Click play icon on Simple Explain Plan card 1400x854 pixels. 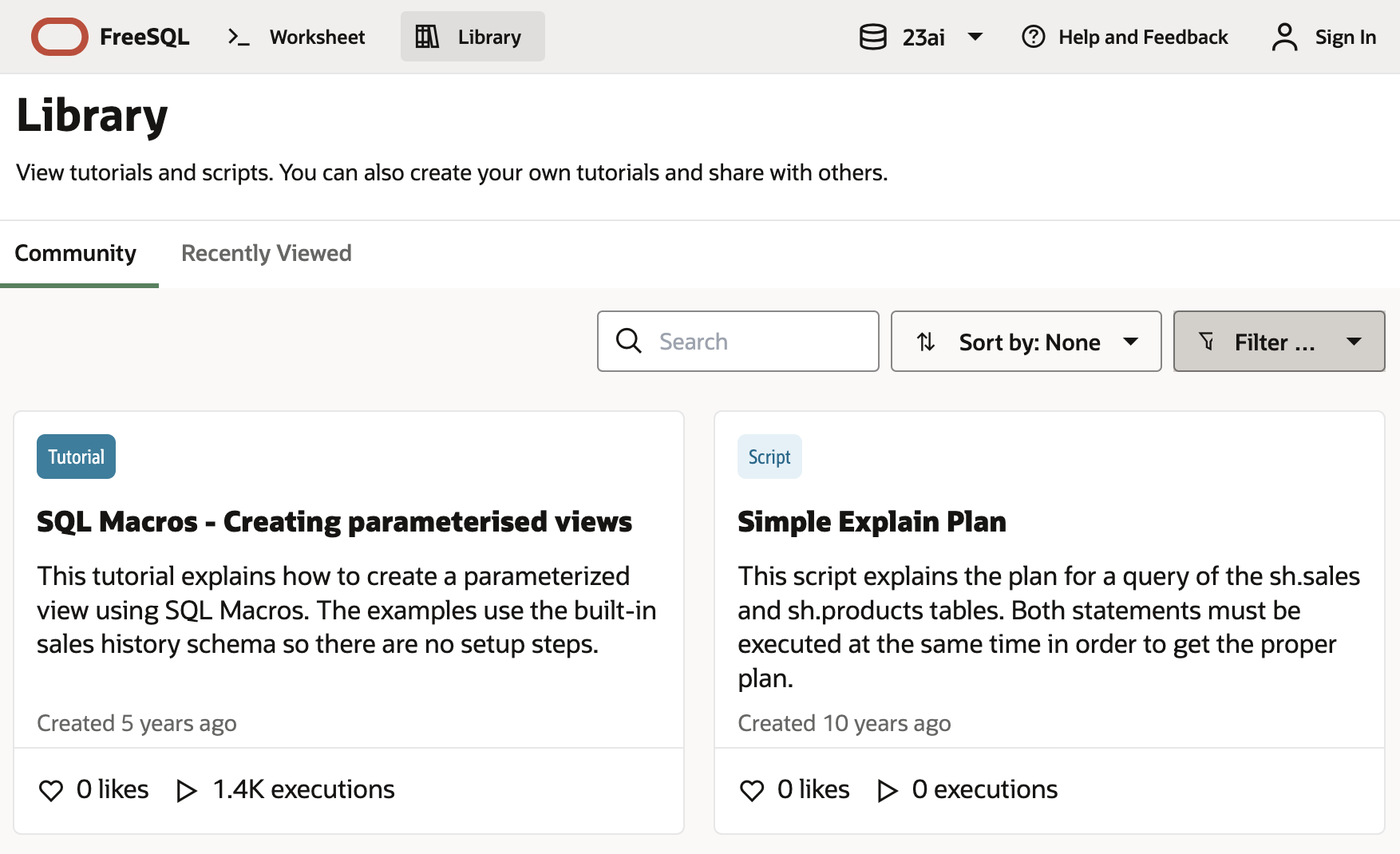(887, 790)
